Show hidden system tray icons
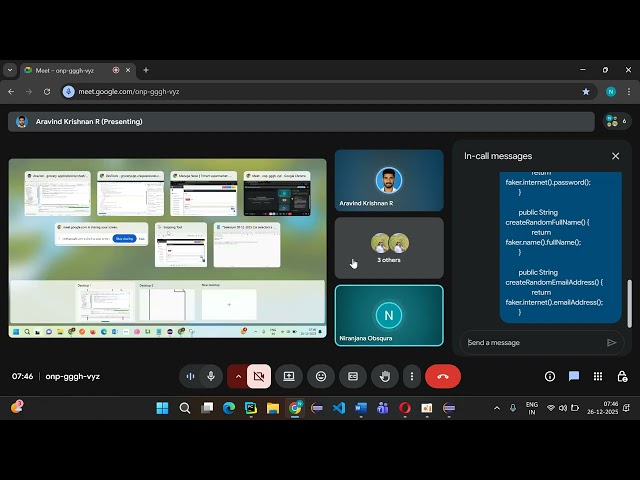Image resolution: width=640 pixels, height=480 pixels. [497, 408]
